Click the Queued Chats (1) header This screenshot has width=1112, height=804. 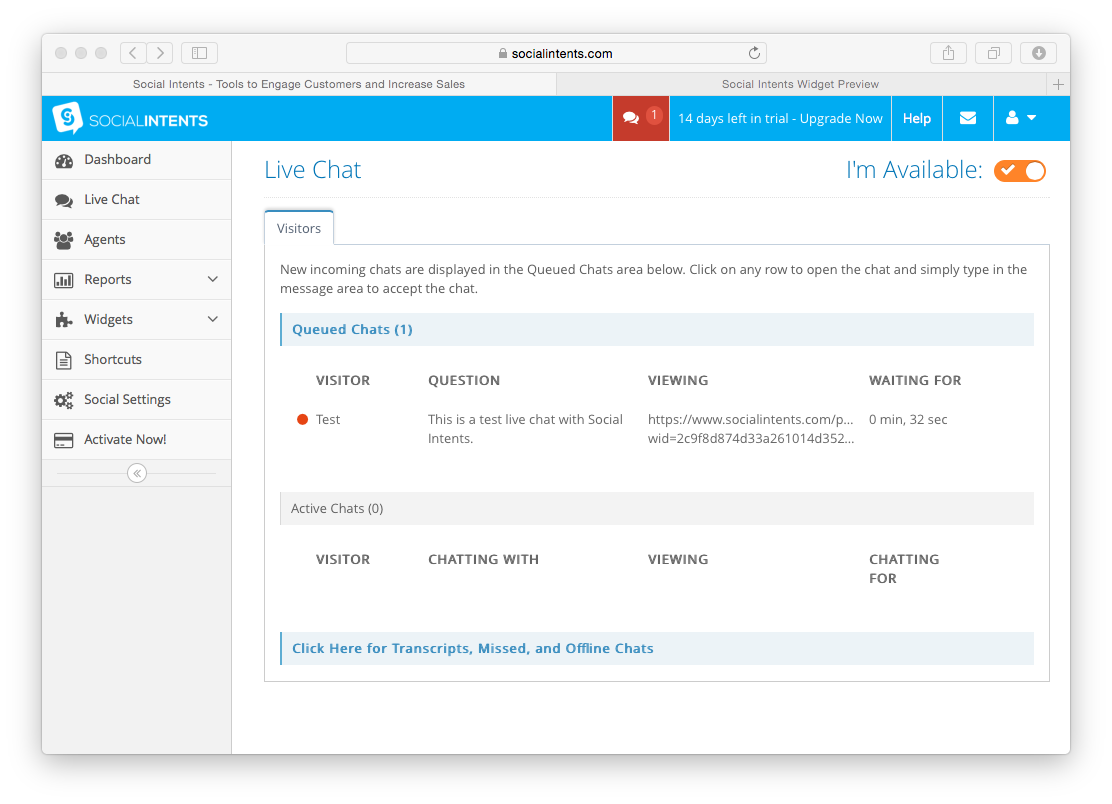click(657, 330)
